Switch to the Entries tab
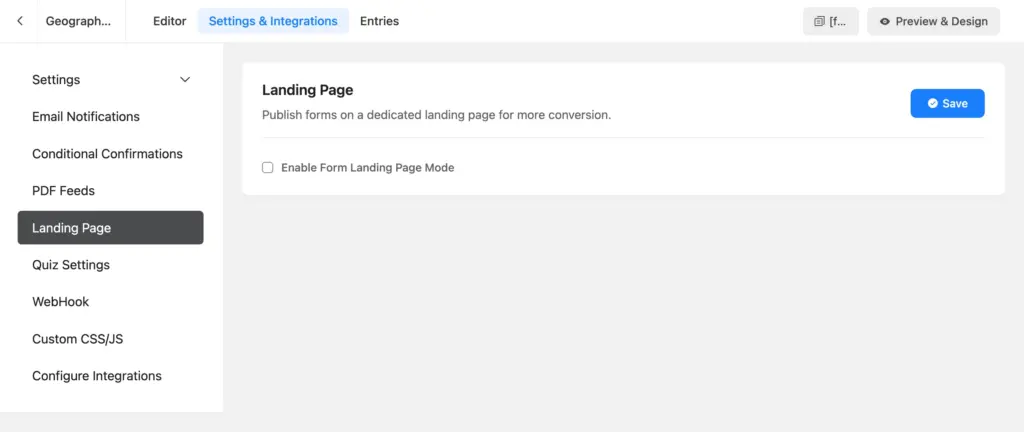 (x=379, y=21)
